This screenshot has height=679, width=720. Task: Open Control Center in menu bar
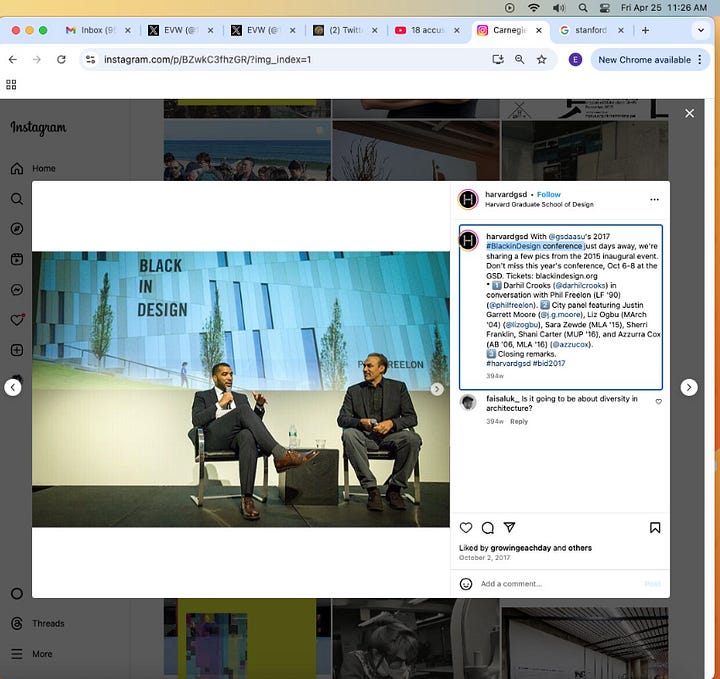pos(605,8)
